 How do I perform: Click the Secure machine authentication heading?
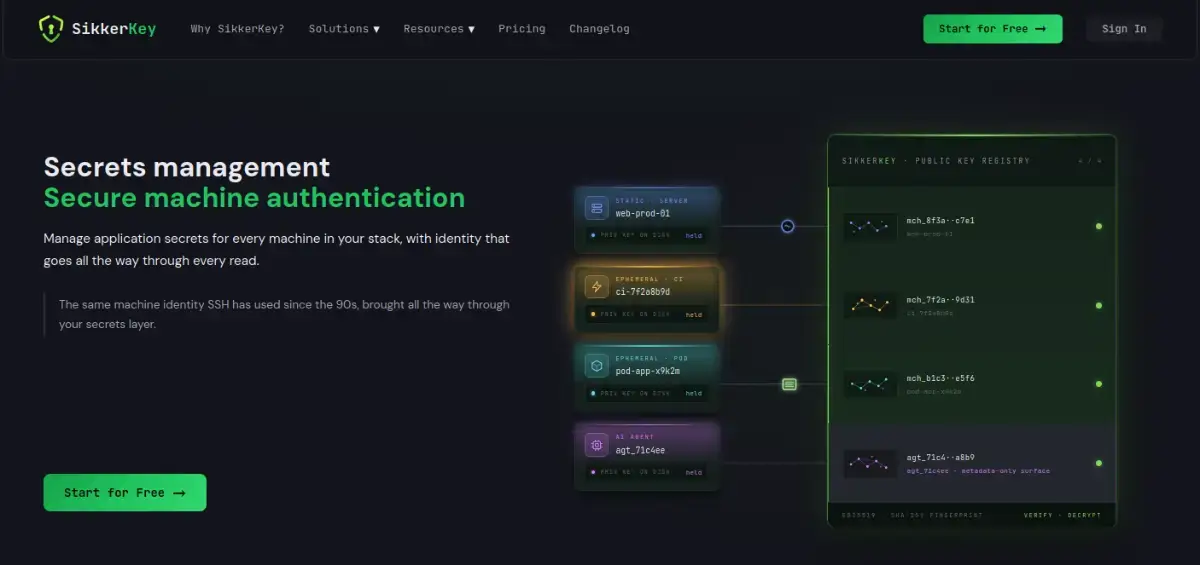click(x=254, y=197)
